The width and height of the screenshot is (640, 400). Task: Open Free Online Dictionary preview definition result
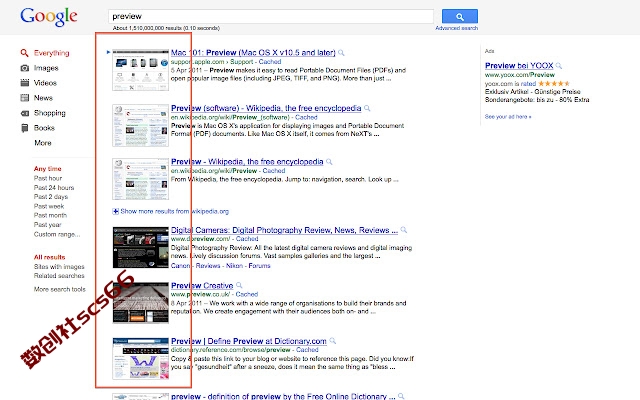(283, 396)
